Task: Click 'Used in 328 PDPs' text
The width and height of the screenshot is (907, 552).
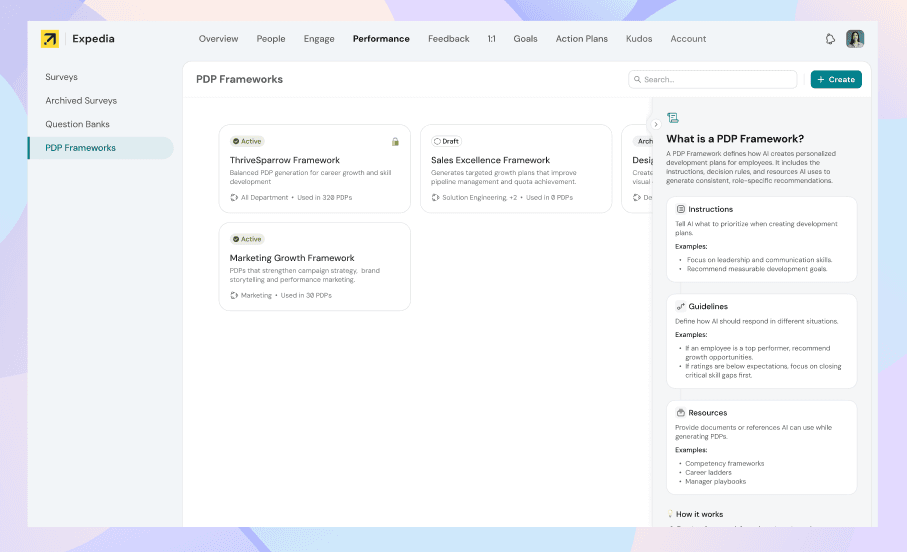Action: (x=325, y=197)
